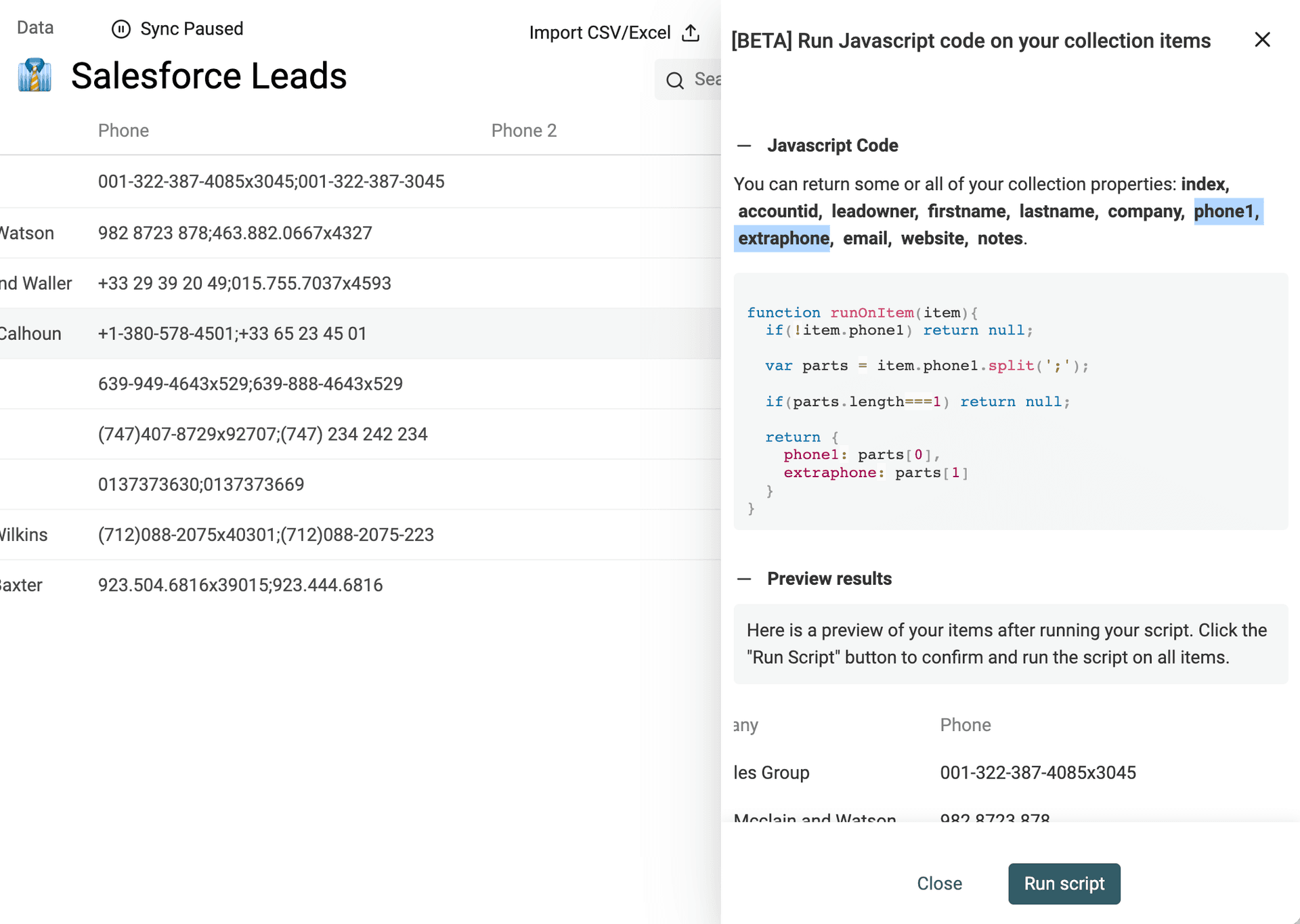This screenshot has height=924, width=1300.
Task: Collapse the Javascript Code section
Action: click(744, 146)
